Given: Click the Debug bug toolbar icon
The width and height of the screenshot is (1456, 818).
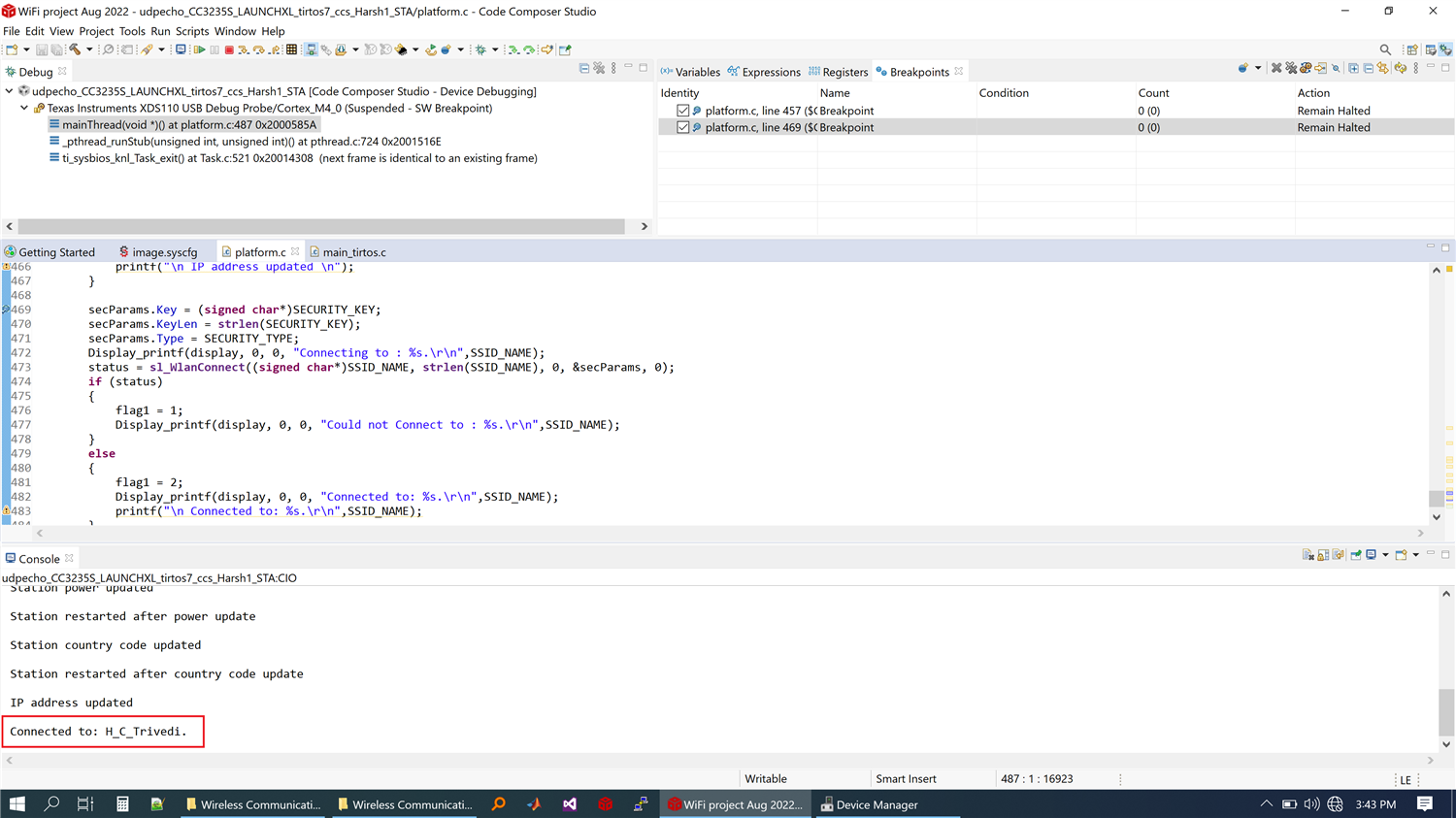Looking at the screenshot, I should tap(480, 49).
